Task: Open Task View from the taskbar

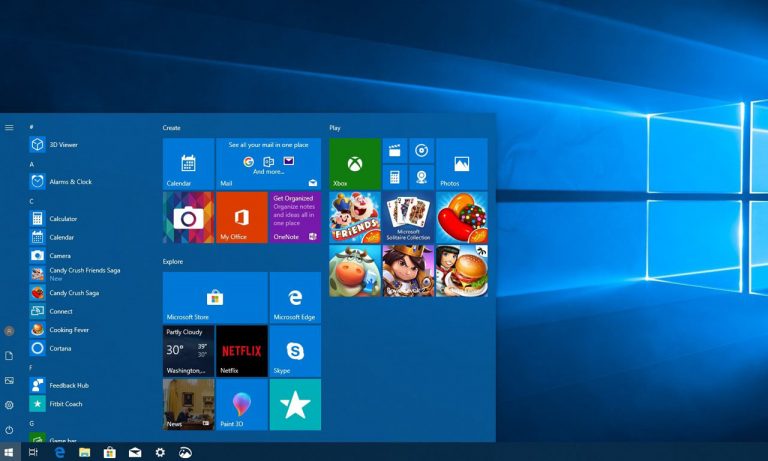Action: [x=33, y=452]
